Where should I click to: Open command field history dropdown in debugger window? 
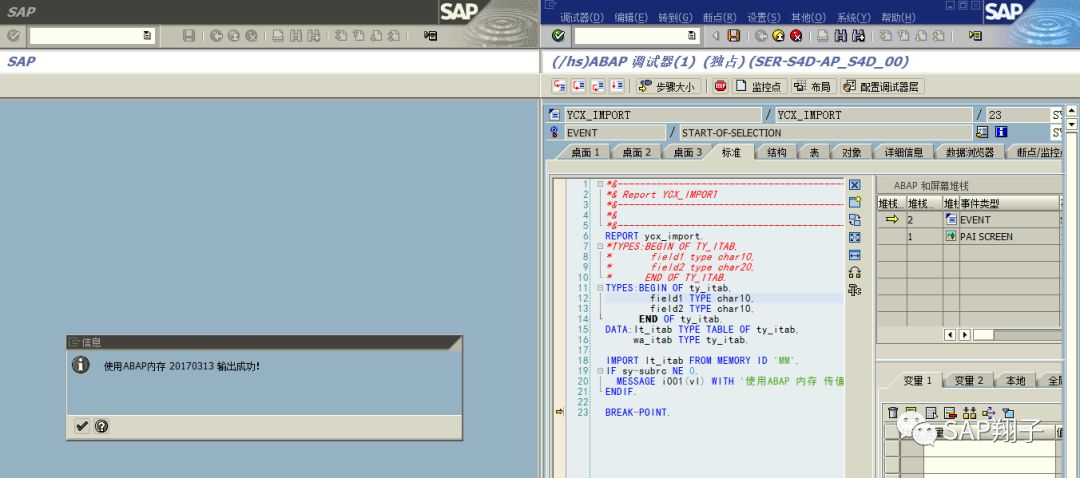[692, 36]
